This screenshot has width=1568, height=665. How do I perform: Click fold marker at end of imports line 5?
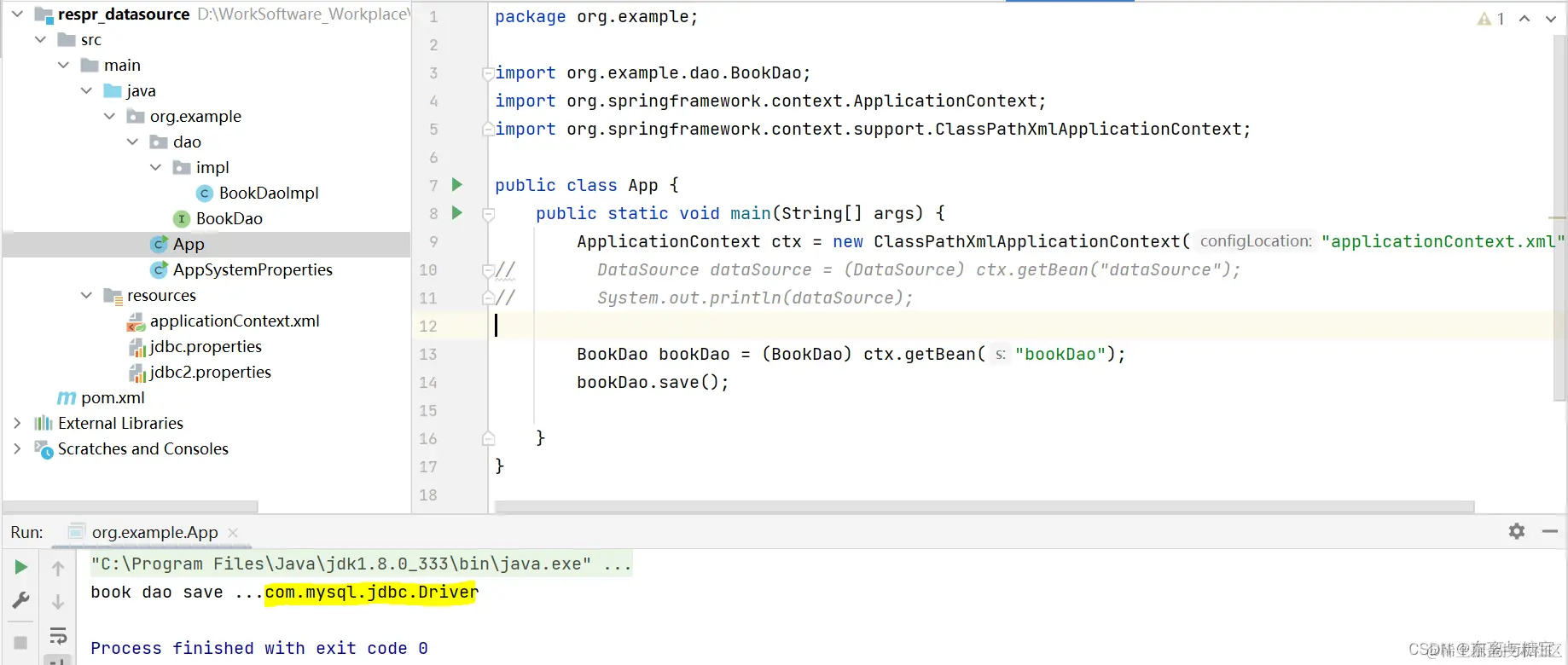488,130
